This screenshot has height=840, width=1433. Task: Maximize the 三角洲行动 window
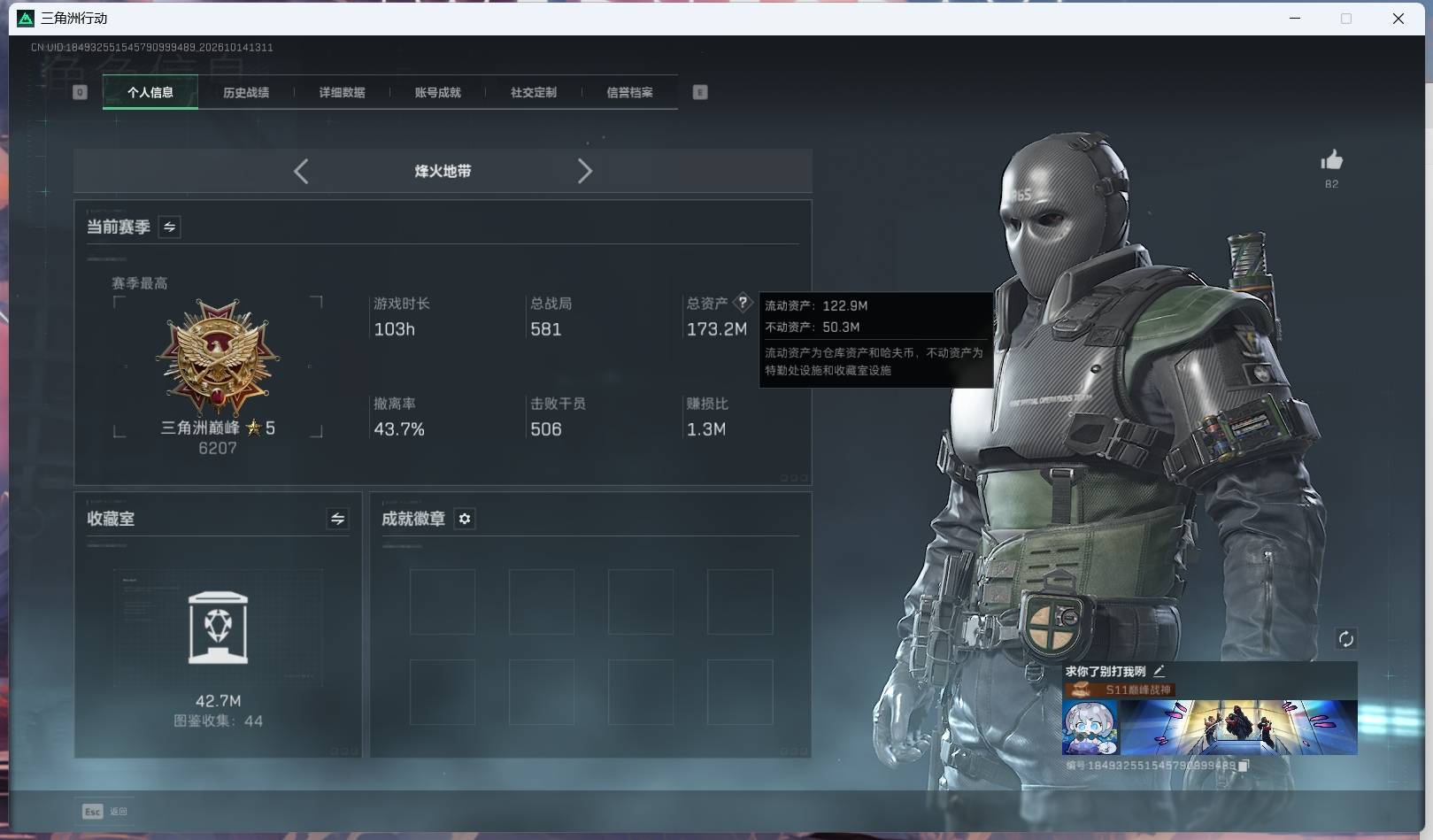[x=1346, y=19]
